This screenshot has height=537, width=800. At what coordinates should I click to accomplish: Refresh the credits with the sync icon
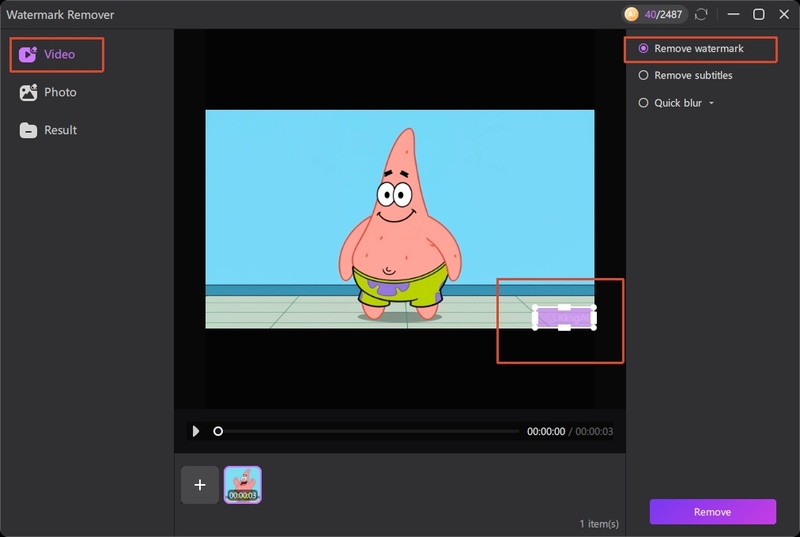tap(702, 14)
